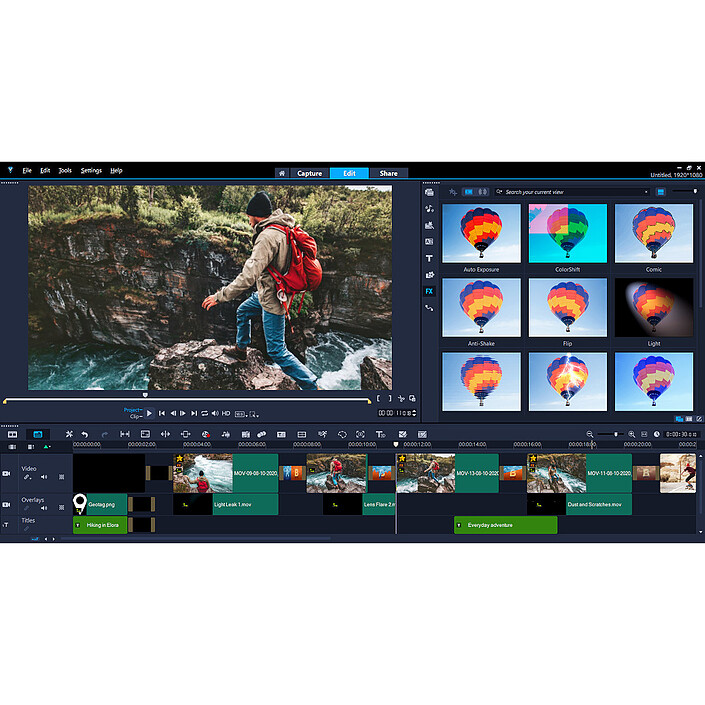
Task: Open the Settings menu
Action: tap(91, 171)
